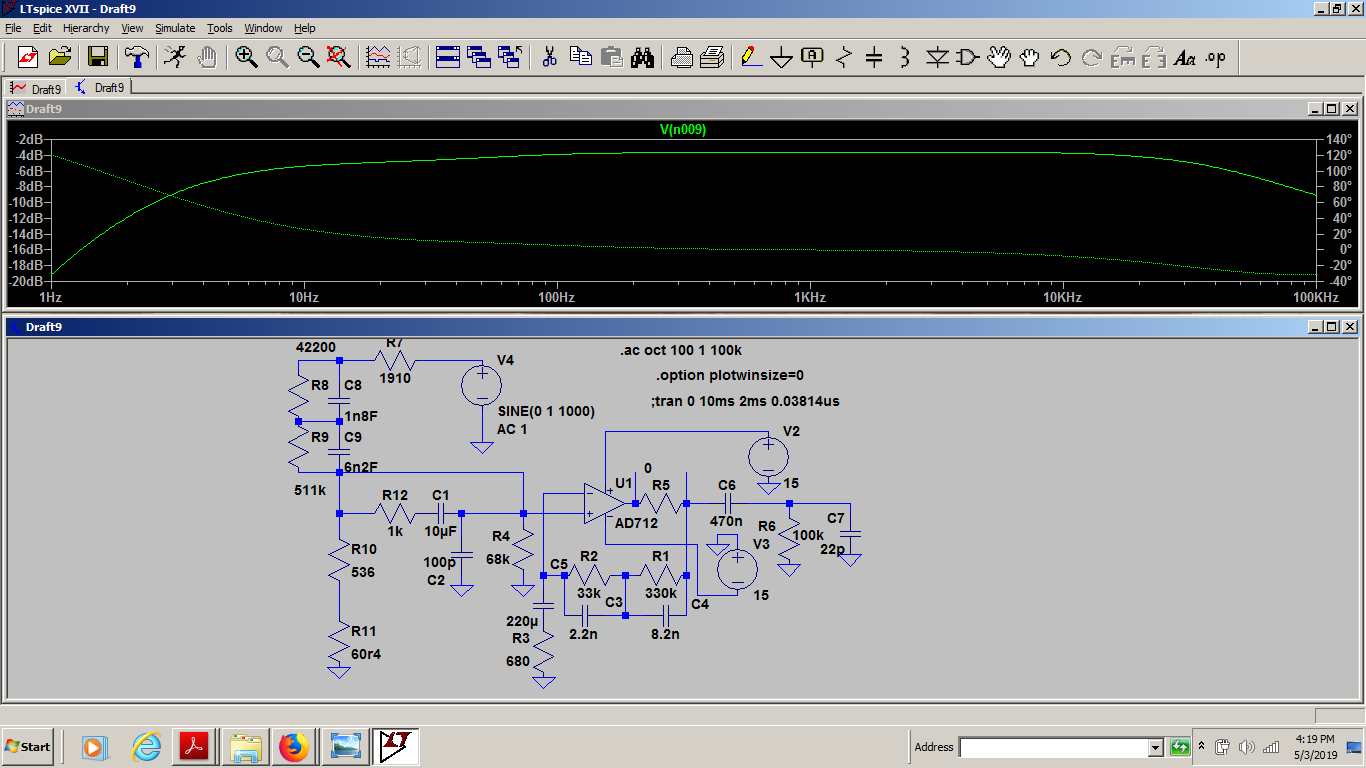
Task: Place a net label
Action: click(813, 57)
